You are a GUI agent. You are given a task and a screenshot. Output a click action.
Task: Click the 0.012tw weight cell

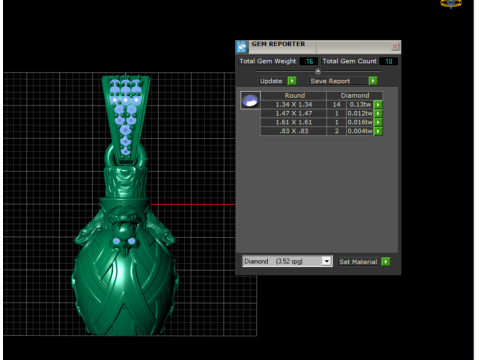pyautogui.click(x=360, y=113)
